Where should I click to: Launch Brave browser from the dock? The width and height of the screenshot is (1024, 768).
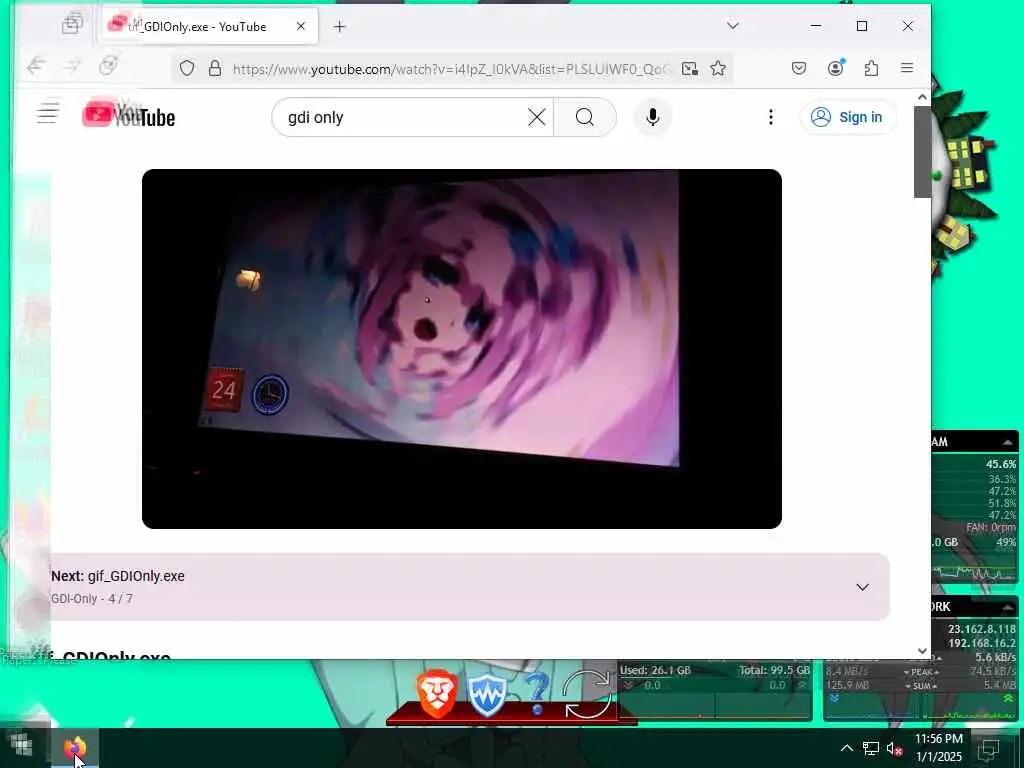(436, 693)
